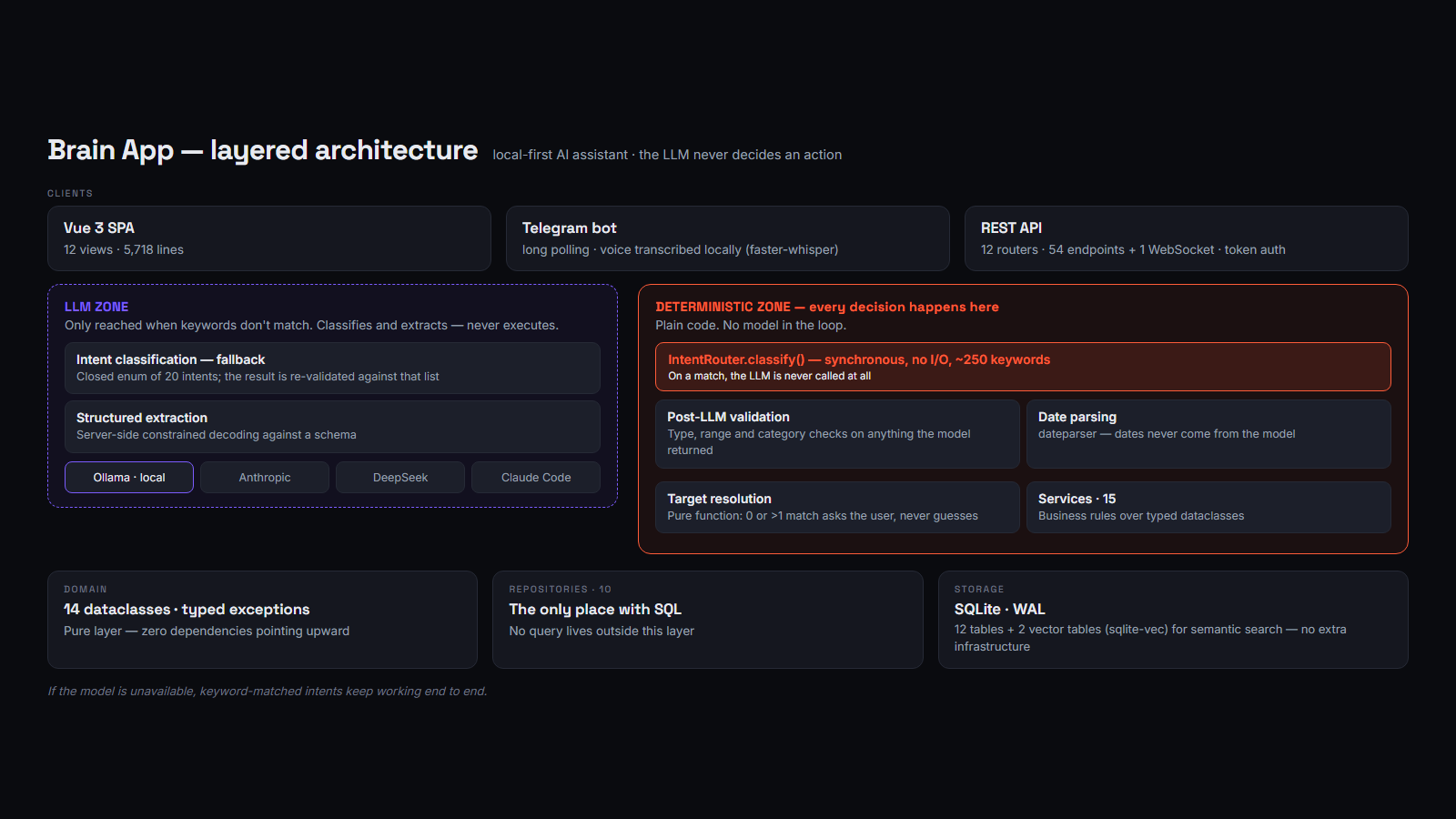Select the Anthropic provider chip
Screen dimensions: 1456x819
click(x=265, y=477)
